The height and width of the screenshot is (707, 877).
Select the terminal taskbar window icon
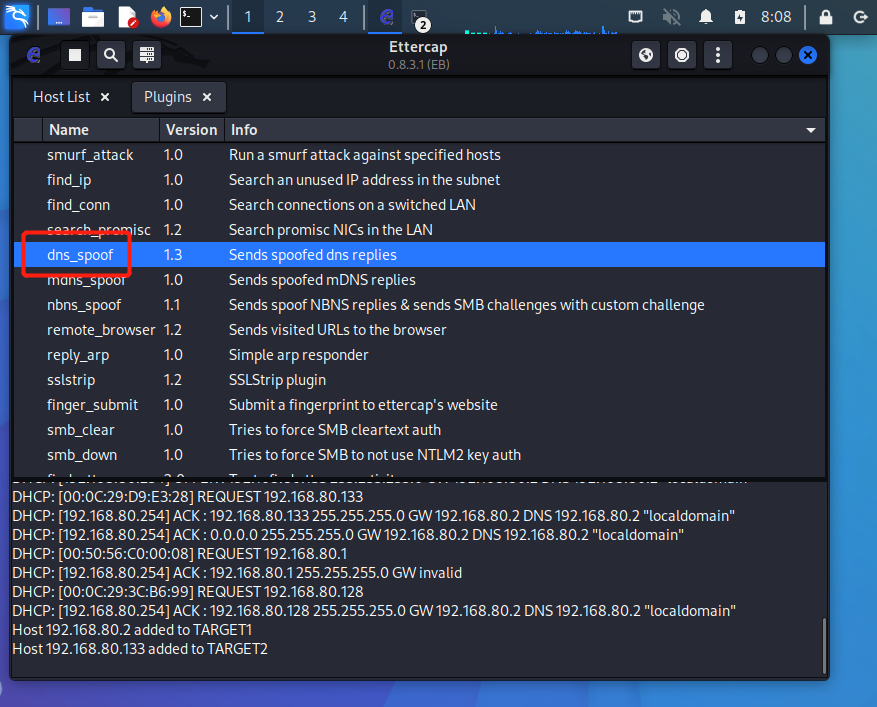point(419,18)
